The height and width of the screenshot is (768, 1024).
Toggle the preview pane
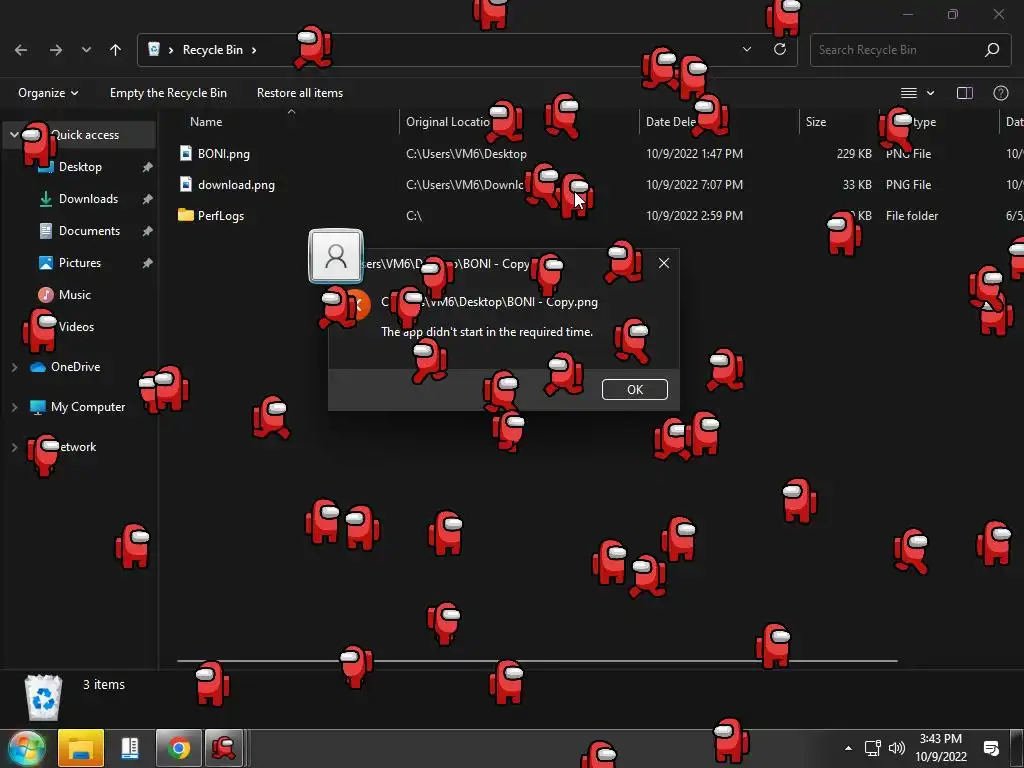[x=965, y=93]
